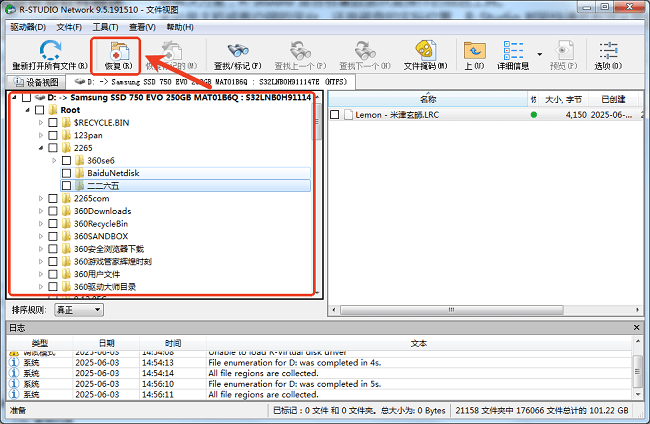Tick the 360Downloads folder checkbox
Viewport: 650px width, 424px height.
click(53, 211)
